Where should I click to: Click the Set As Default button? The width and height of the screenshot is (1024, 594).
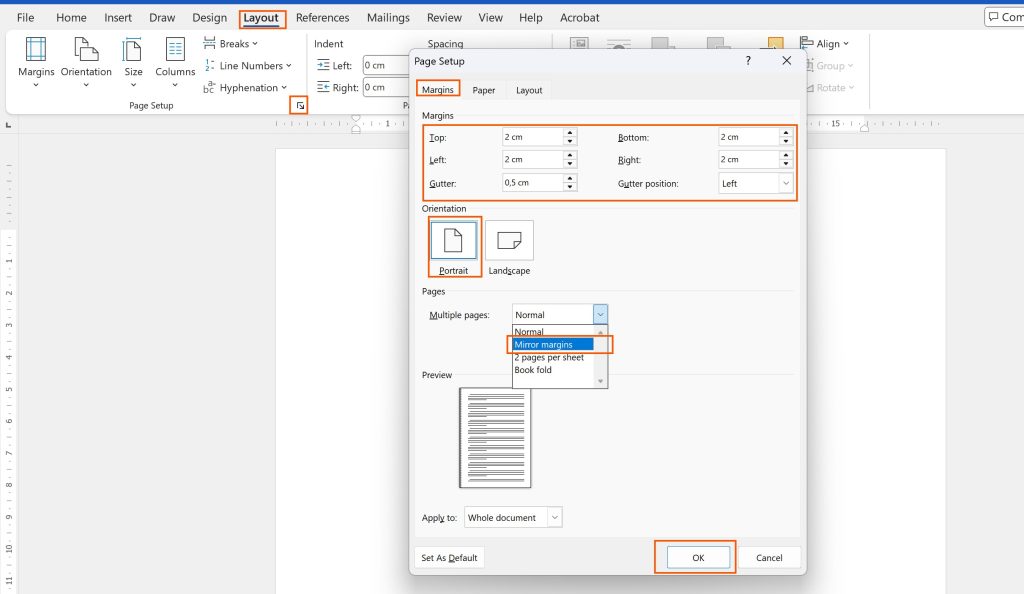(x=448, y=557)
